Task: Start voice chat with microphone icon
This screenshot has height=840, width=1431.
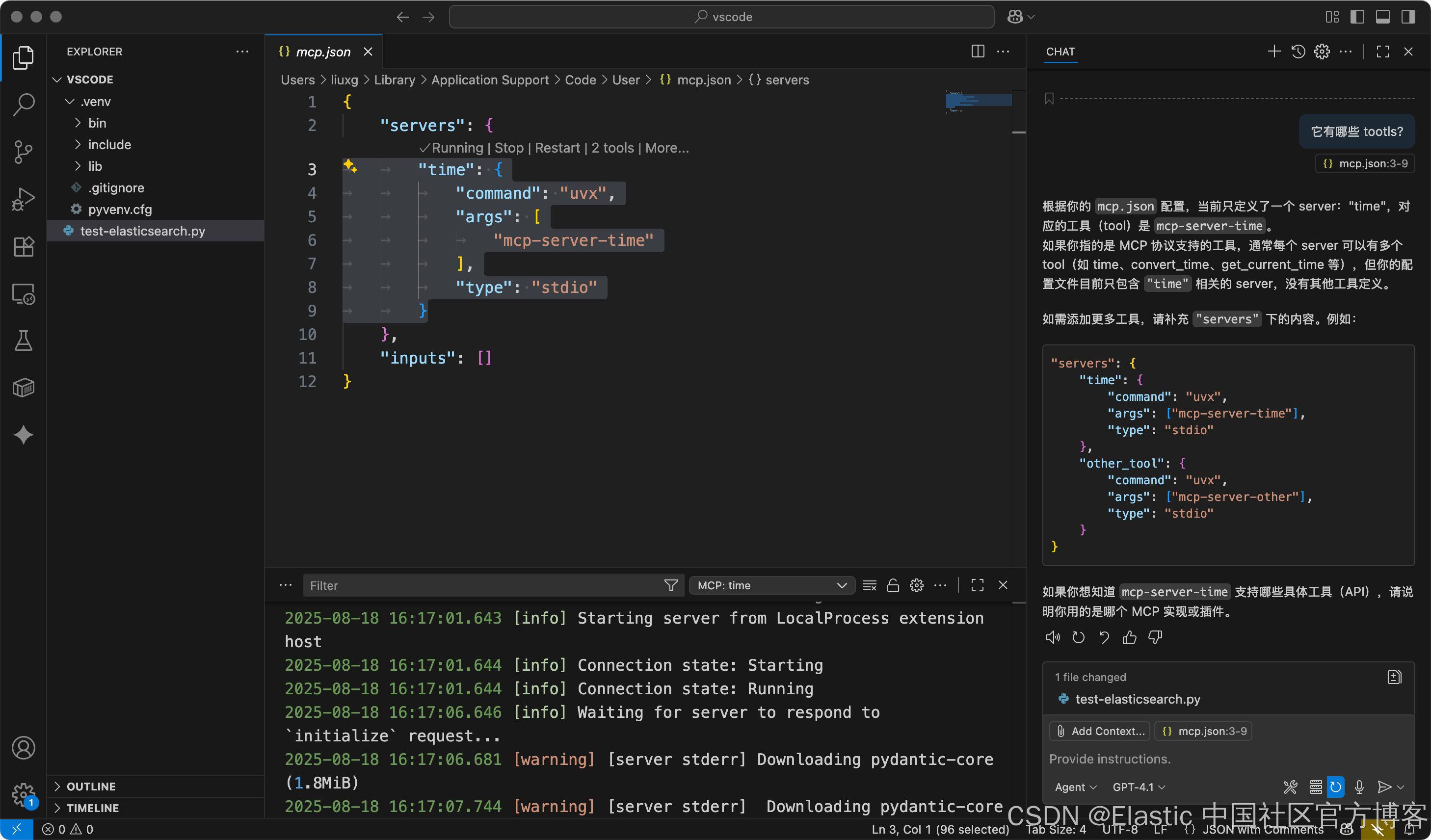Action: pyautogui.click(x=1359, y=787)
